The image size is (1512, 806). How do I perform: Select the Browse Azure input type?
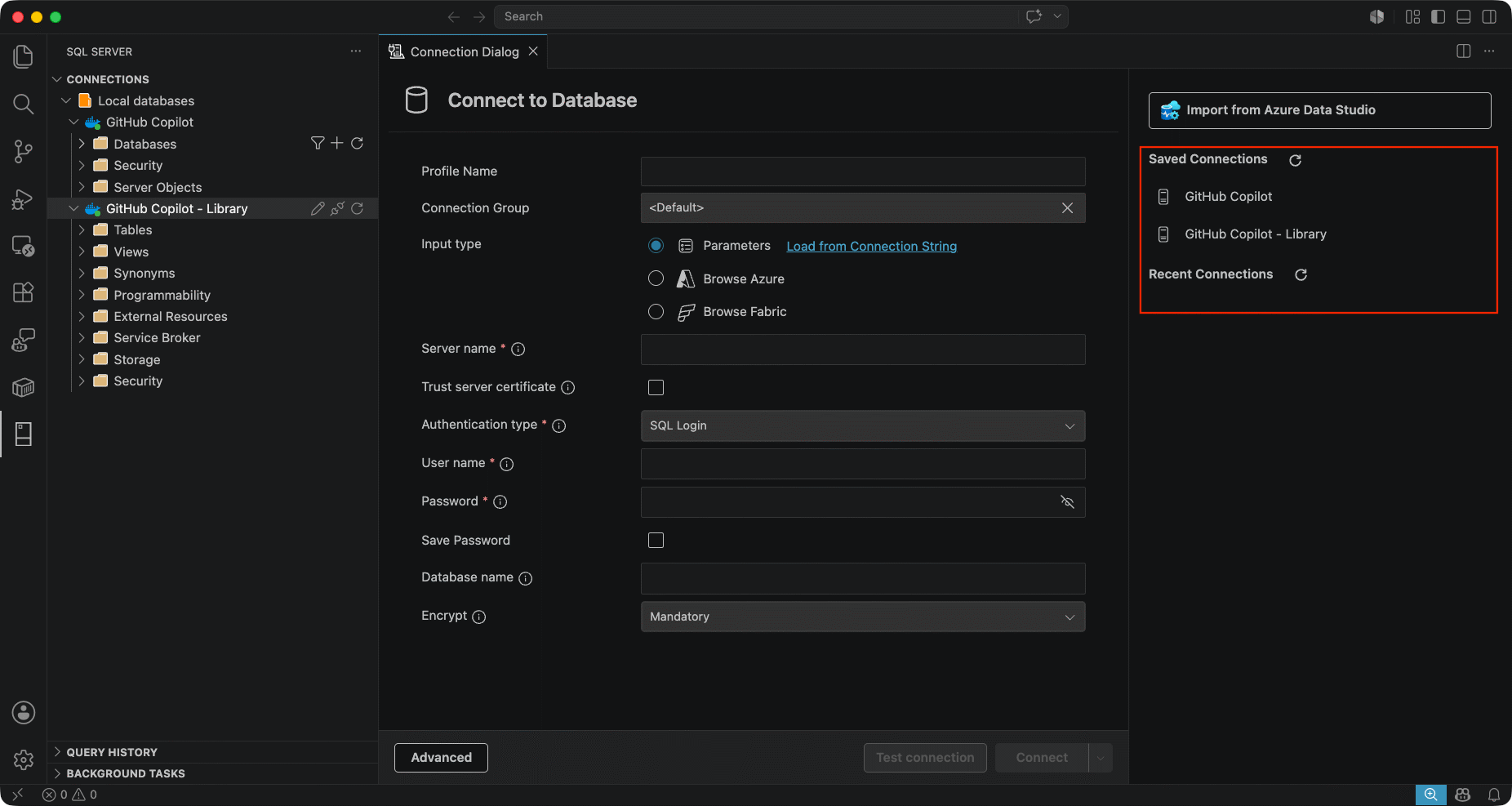click(x=656, y=278)
